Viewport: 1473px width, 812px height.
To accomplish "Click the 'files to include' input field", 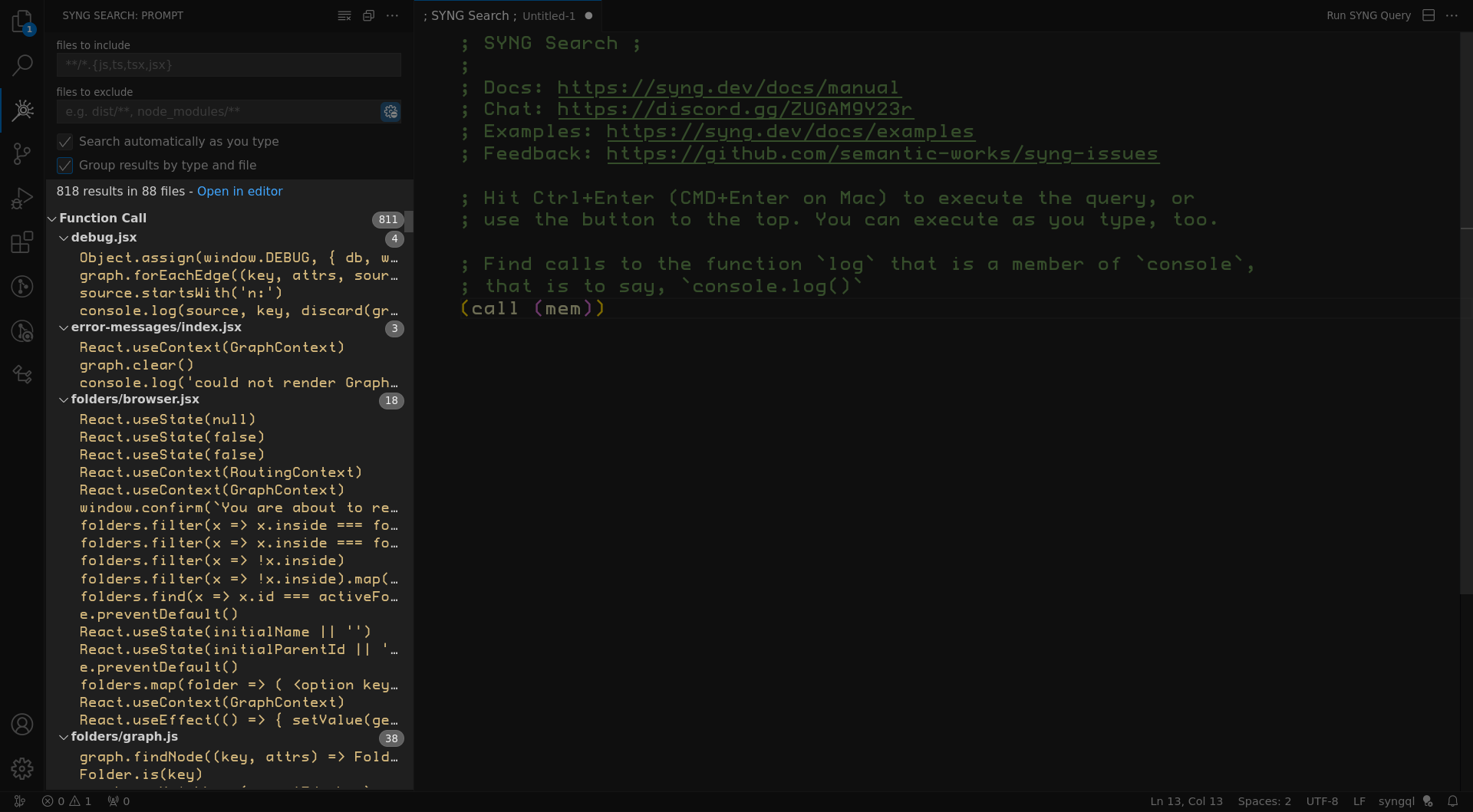I will click(228, 65).
